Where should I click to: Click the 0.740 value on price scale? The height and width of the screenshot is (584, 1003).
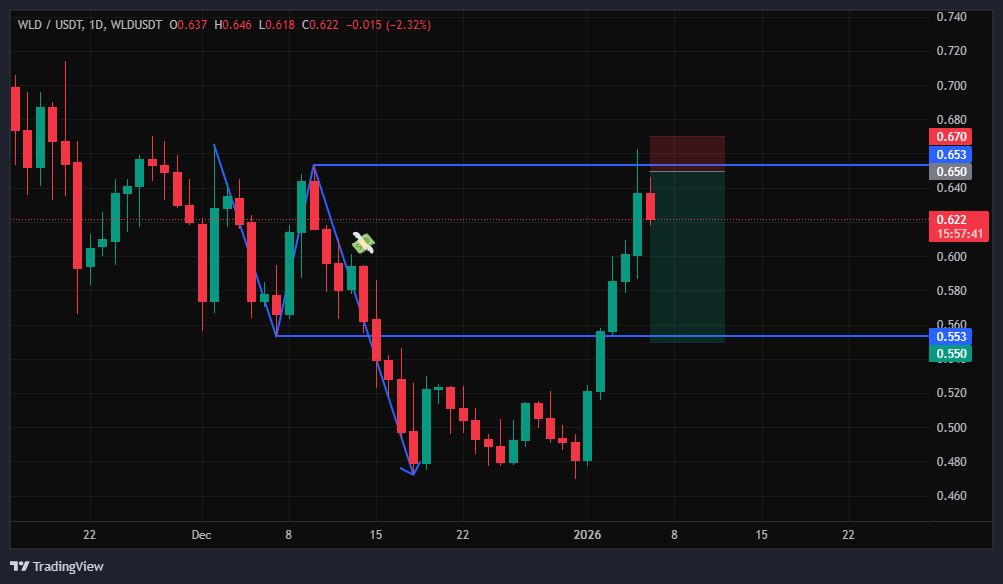(950, 17)
